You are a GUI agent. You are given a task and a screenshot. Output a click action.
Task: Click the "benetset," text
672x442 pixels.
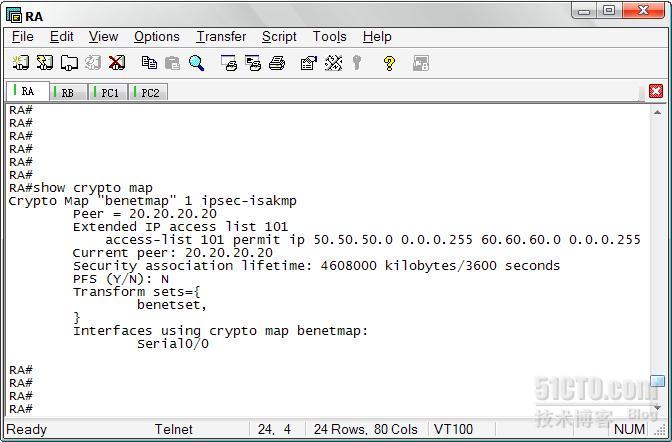click(x=172, y=305)
